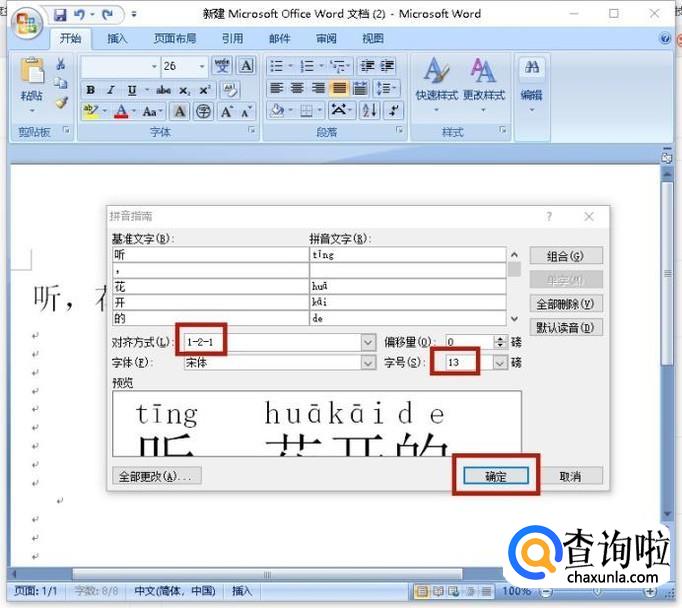Switch to the 引用 tab

[x=232, y=39]
